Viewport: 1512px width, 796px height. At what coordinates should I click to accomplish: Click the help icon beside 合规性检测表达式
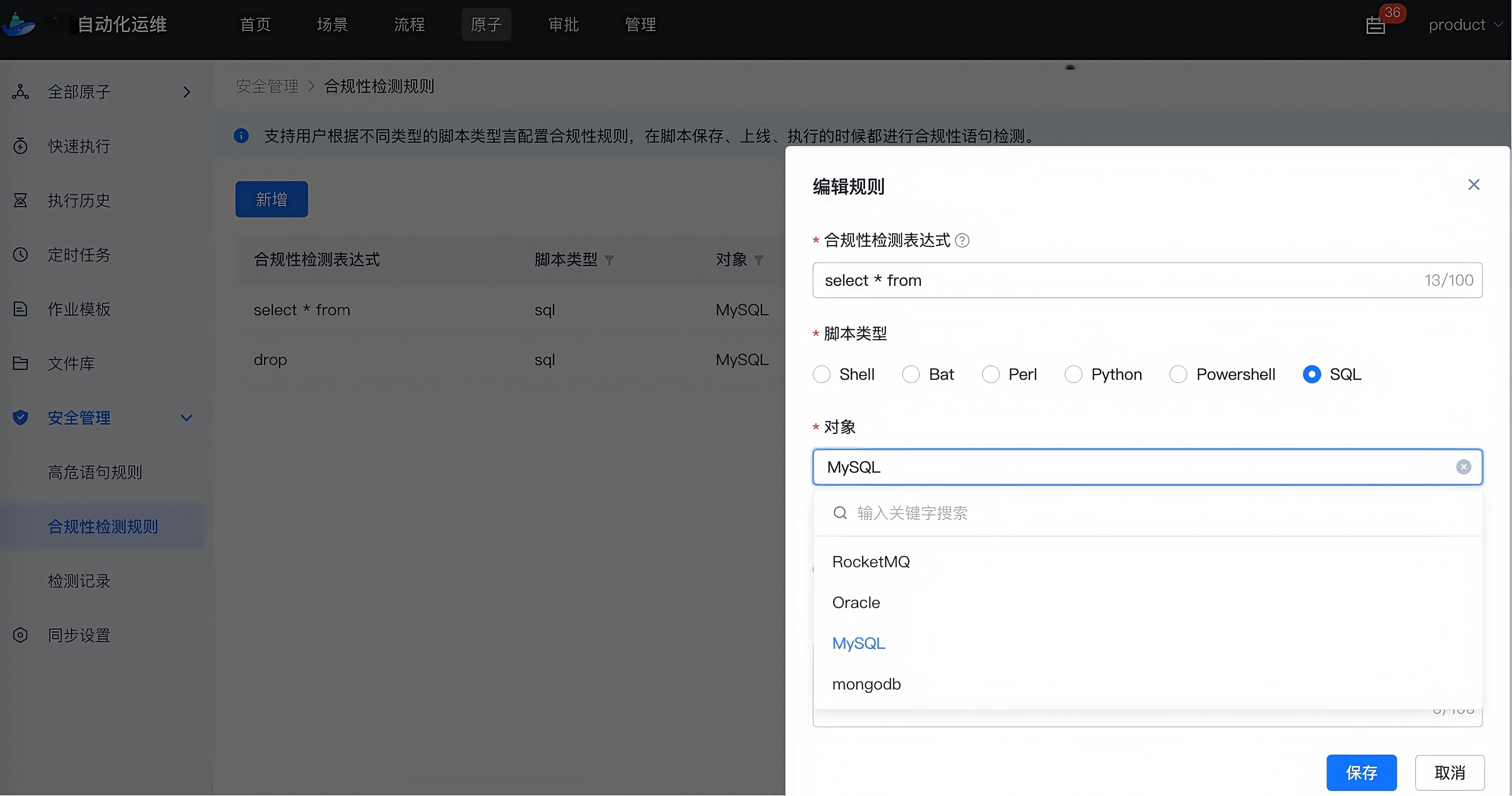(x=962, y=241)
